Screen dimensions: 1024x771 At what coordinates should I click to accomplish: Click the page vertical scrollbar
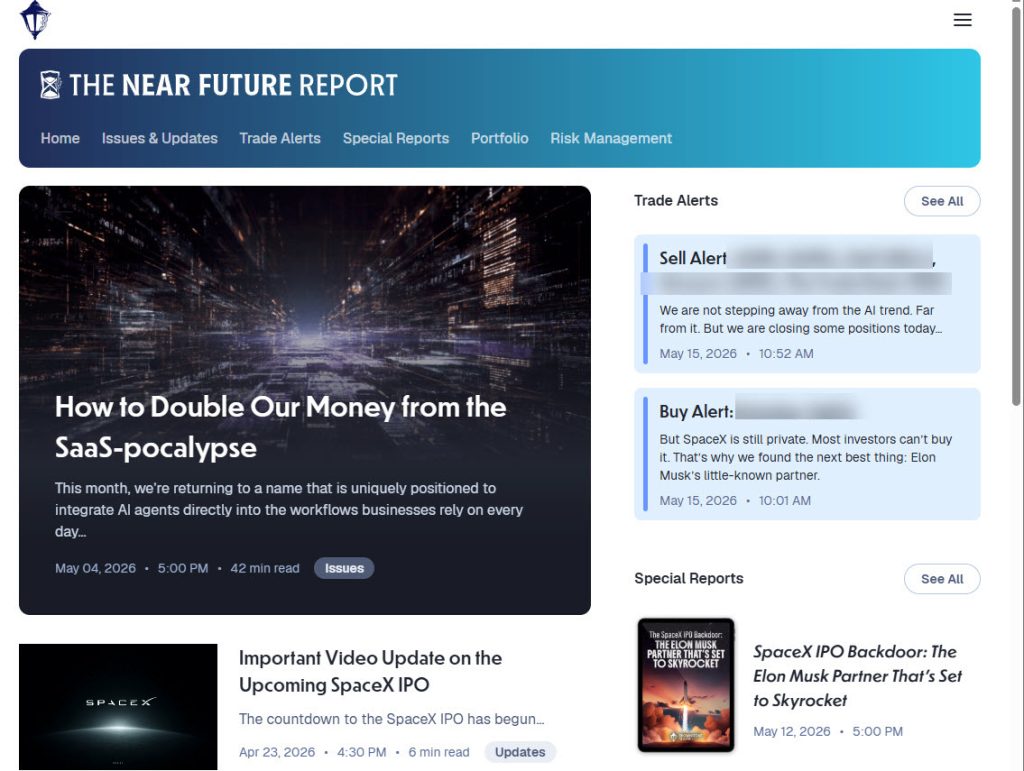tap(1017, 206)
